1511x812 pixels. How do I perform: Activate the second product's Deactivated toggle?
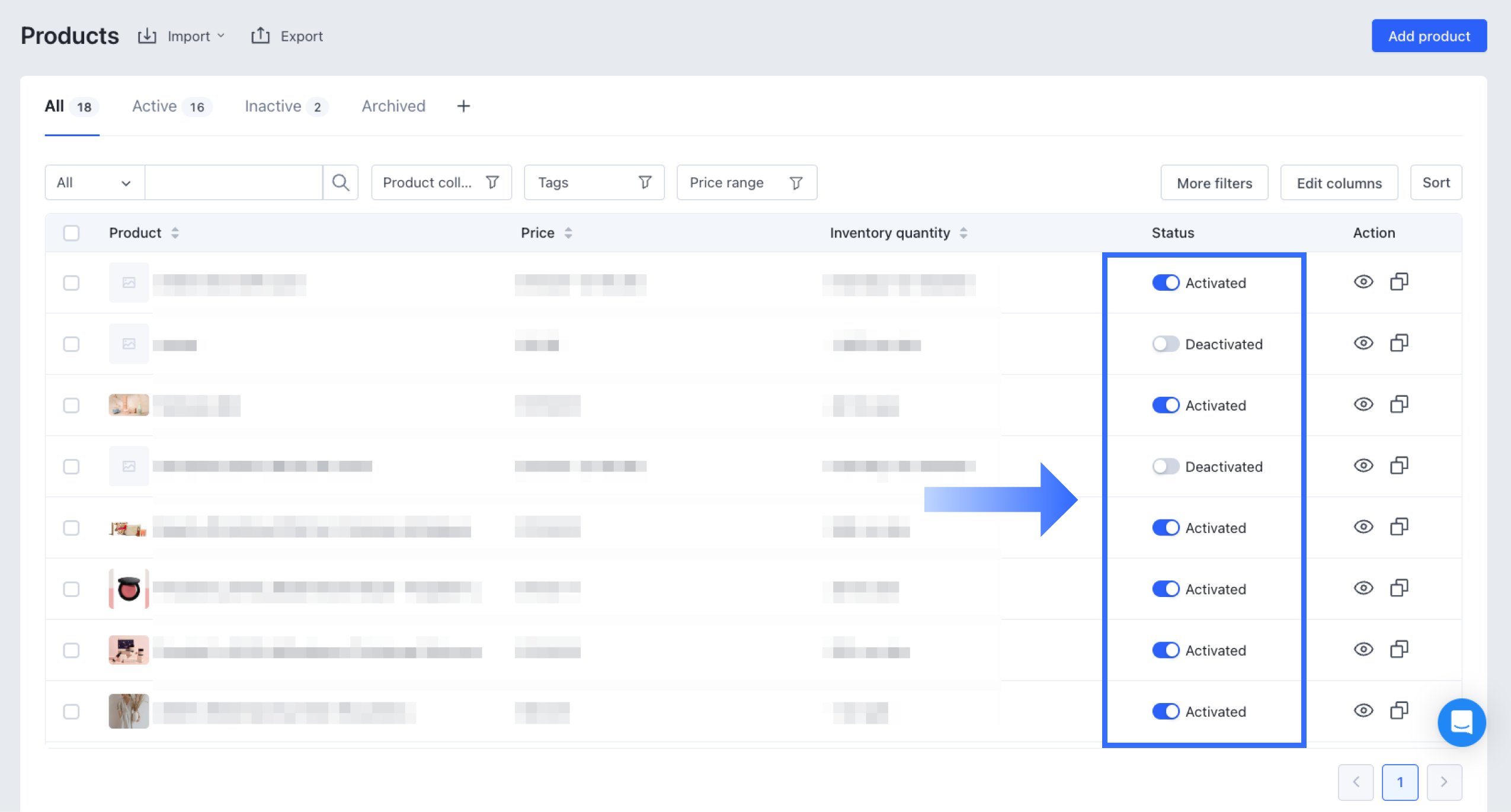tap(1165, 344)
